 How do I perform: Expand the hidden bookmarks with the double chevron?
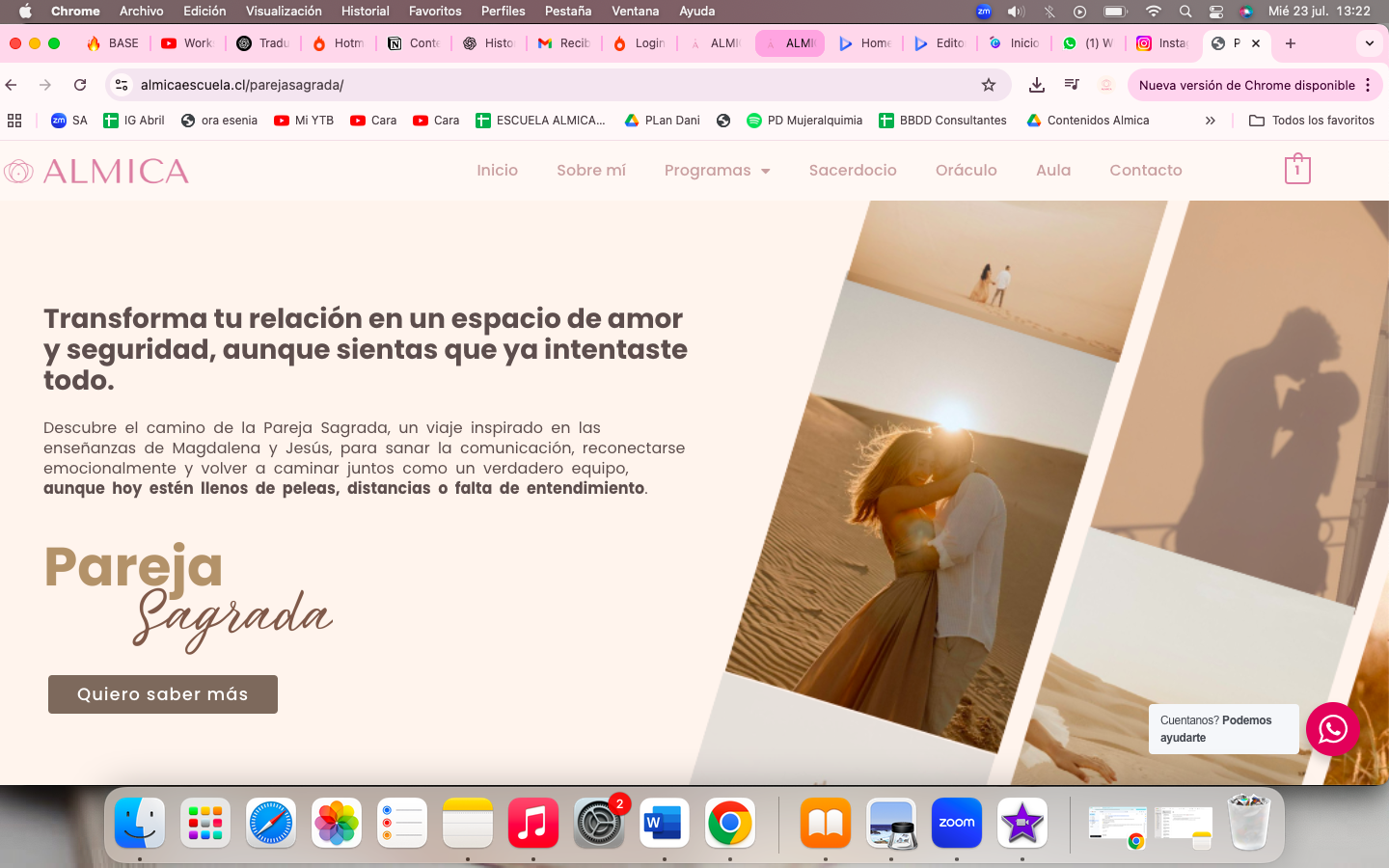pos(1210,120)
